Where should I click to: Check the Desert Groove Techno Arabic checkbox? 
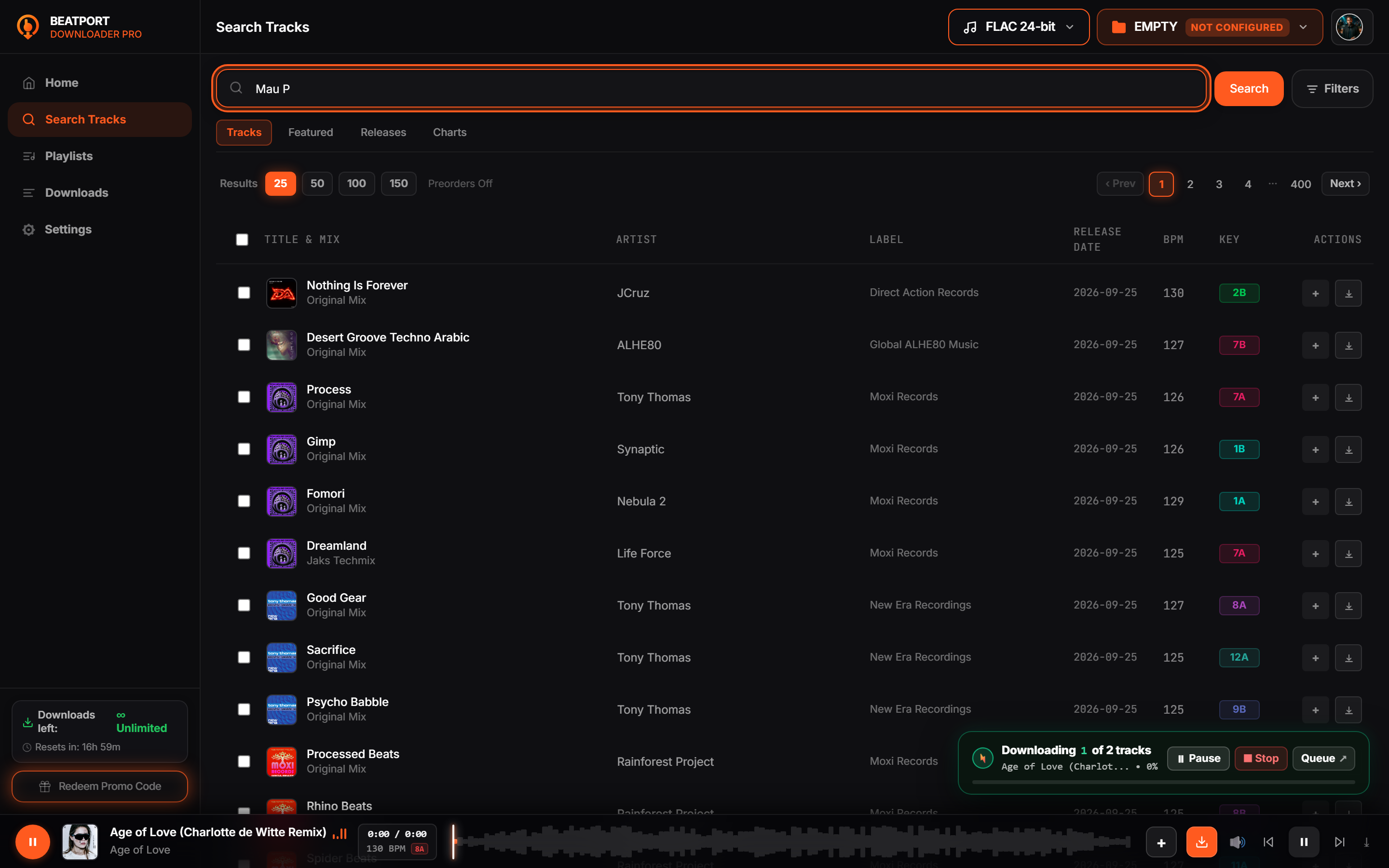coord(244,345)
